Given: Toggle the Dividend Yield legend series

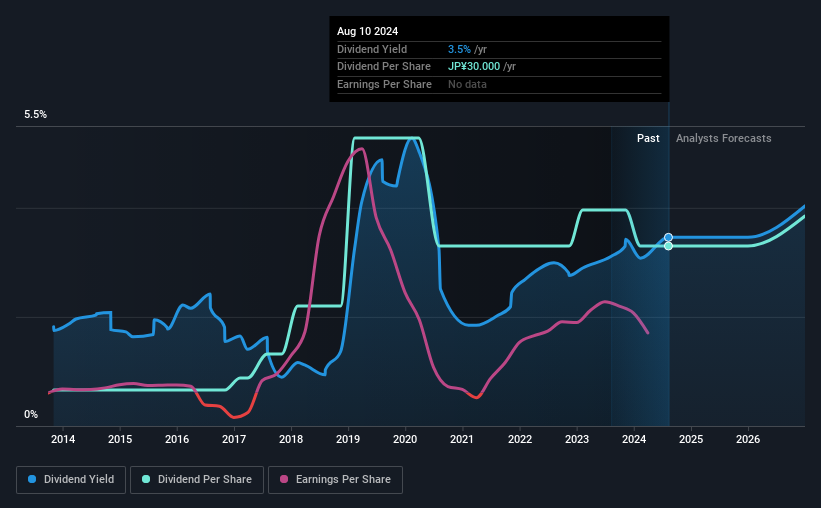Looking at the screenshot, I should (71, 480).
